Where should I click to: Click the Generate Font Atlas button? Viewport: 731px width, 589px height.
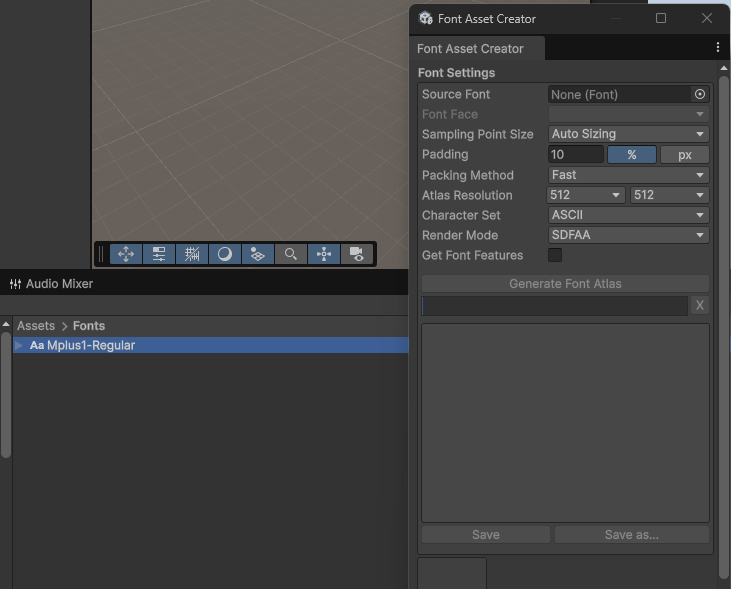coord(565,284)
